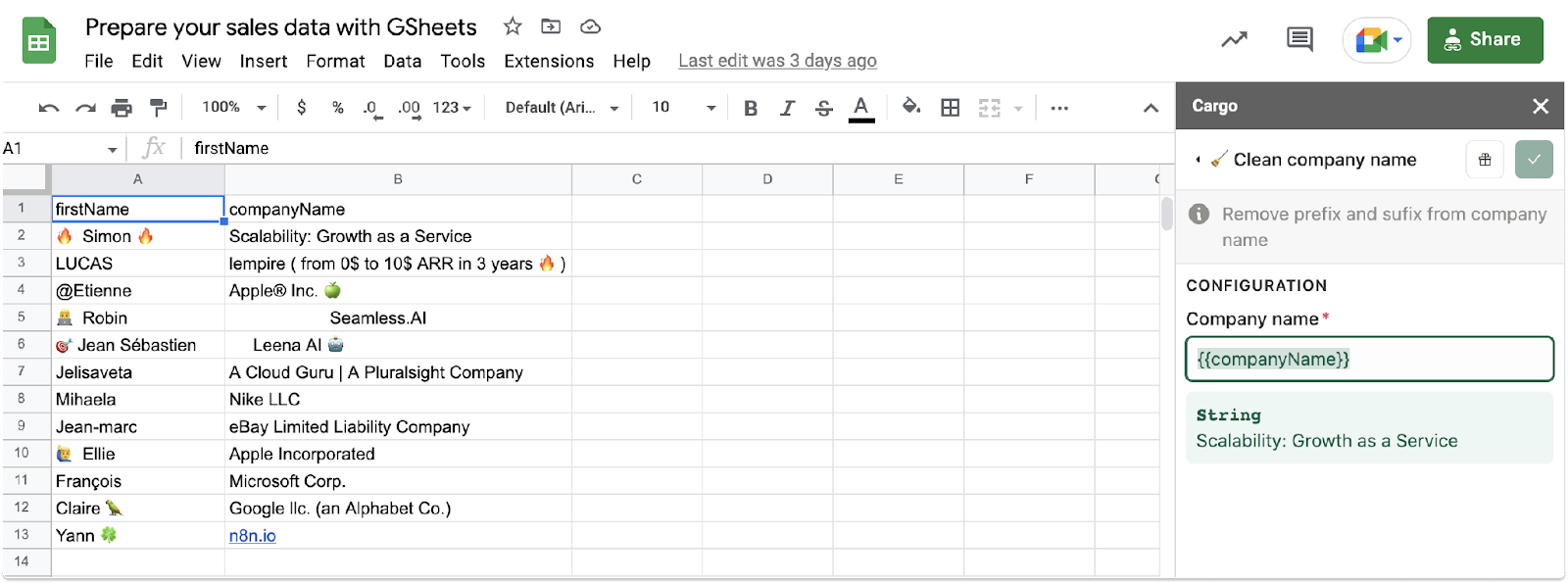The width and height of the screenshot is (1568, 583).
Task: Click the Company name input field
Action: click(x=1369, y=359)
